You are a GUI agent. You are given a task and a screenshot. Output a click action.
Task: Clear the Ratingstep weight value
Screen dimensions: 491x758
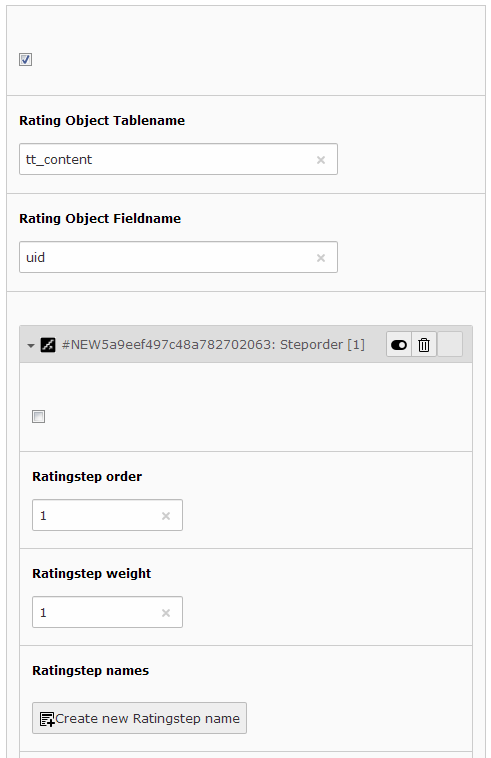[x=166, y=613]
